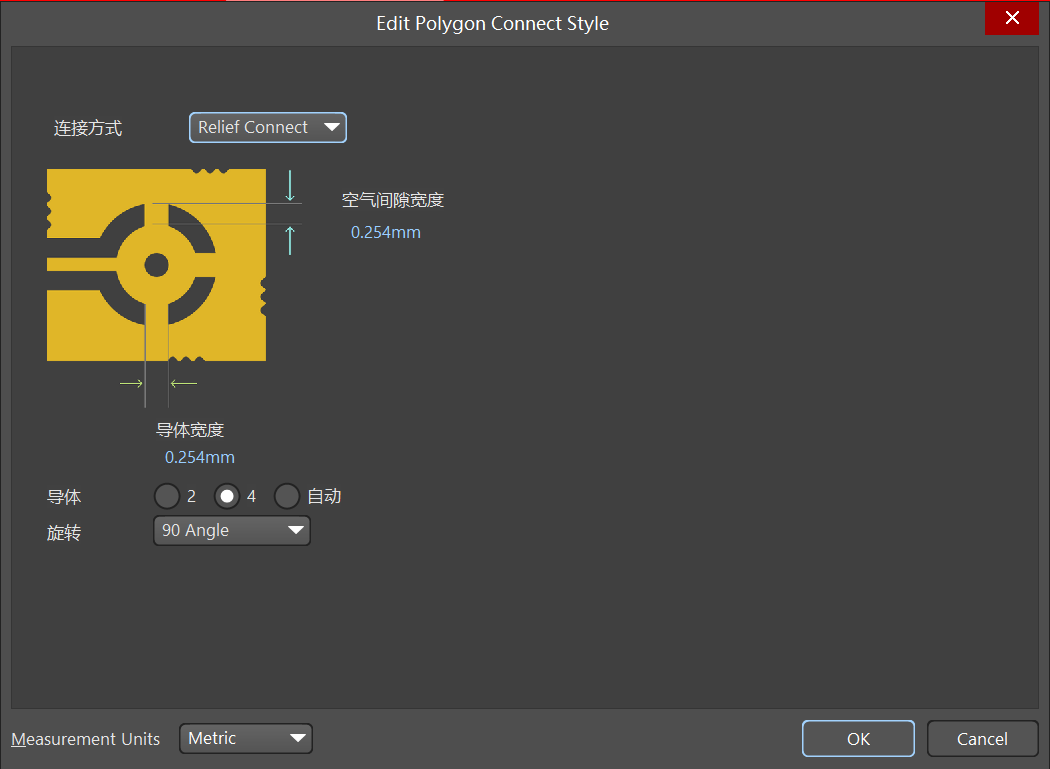Close the Edit Polygon Connect Style dialog
This screenshot has width=1050, height=769.
click(x=1012, y=18)
